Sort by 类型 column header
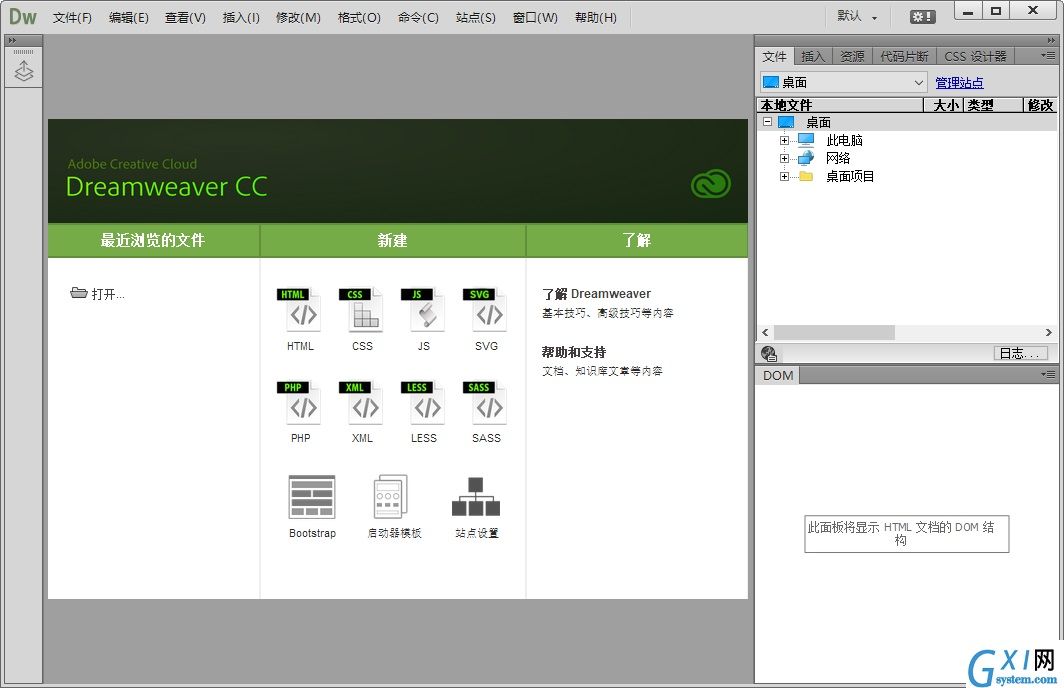Viewport: 1064px width, 688px height. tap(993, 105)
